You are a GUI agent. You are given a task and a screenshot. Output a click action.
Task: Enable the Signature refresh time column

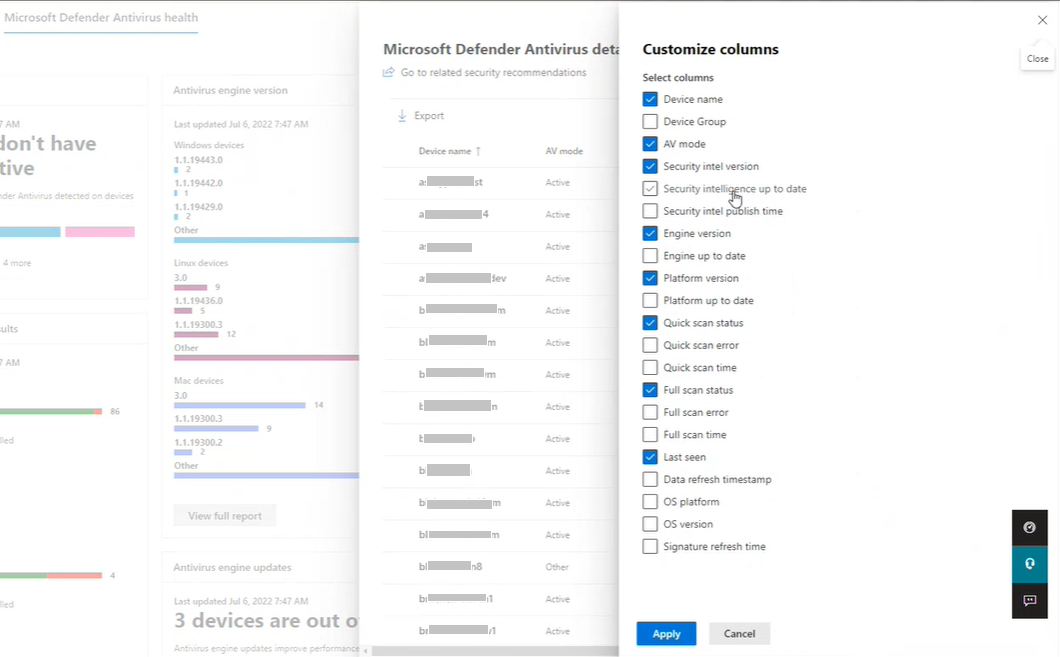click(650, 547)
